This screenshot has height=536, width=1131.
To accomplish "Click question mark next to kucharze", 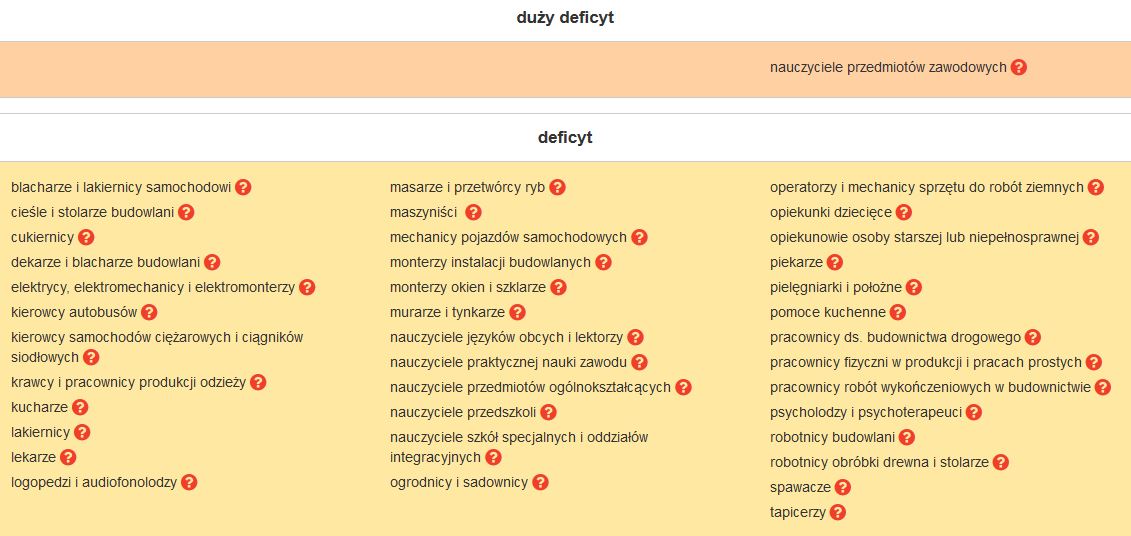I will [80, 408].
